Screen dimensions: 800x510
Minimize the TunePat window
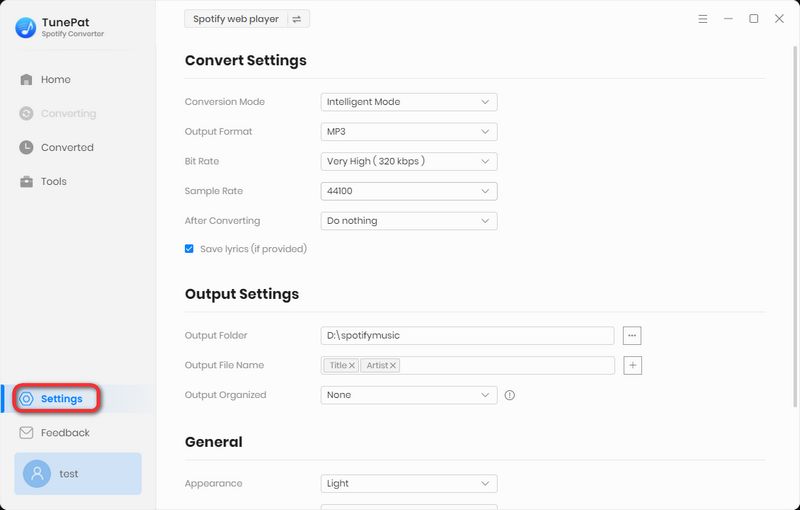[x=728, y=19]
